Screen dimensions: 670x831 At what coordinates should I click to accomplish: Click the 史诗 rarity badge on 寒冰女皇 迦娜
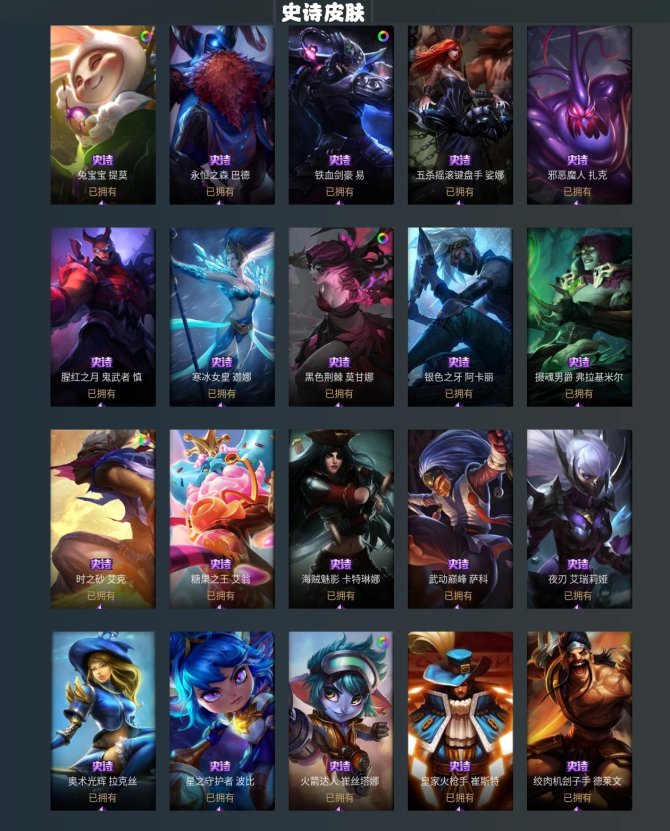click(222, 362)
